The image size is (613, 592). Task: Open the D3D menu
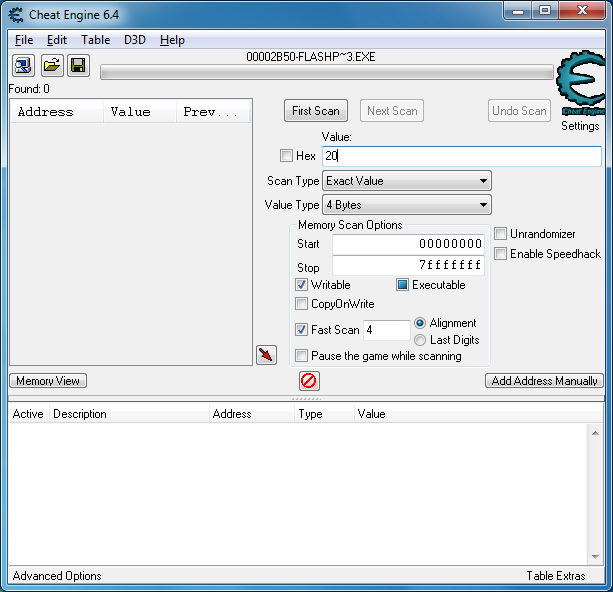[x=134, y=40]
